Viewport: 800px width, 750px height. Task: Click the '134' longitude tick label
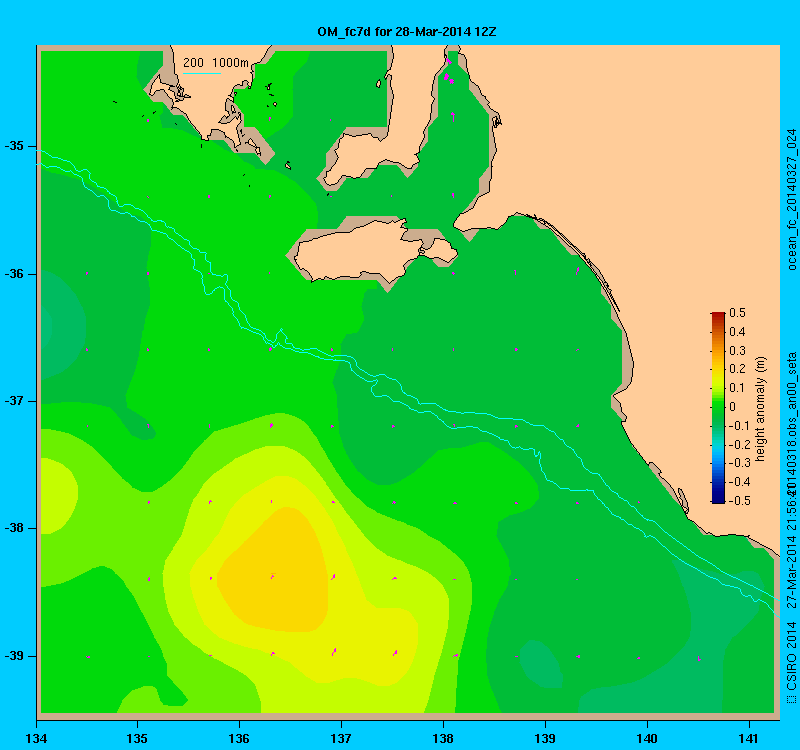(x=36, y=738)
